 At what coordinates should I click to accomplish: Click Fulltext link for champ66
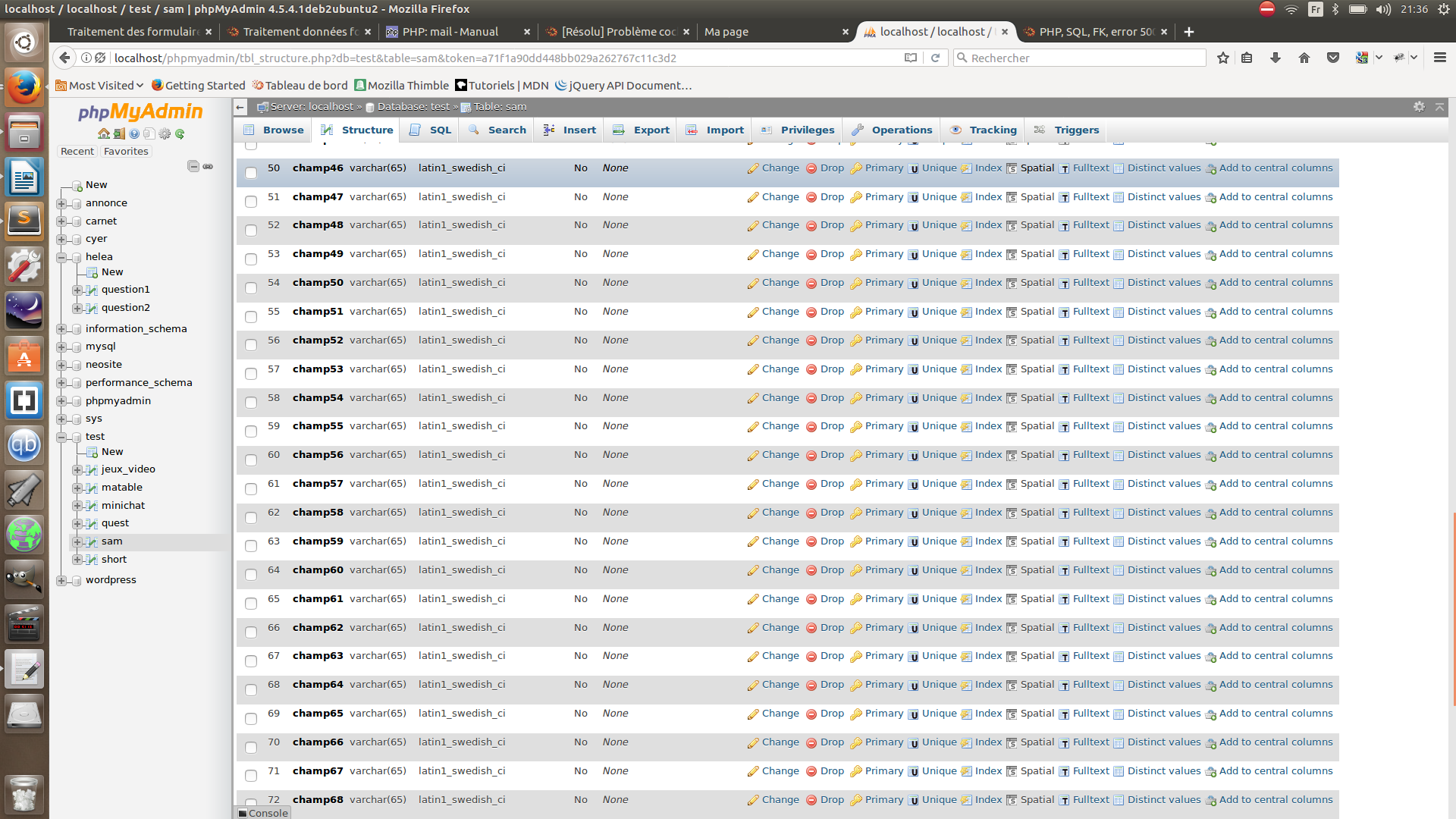pyautogui.click(x=1090, y=742)
